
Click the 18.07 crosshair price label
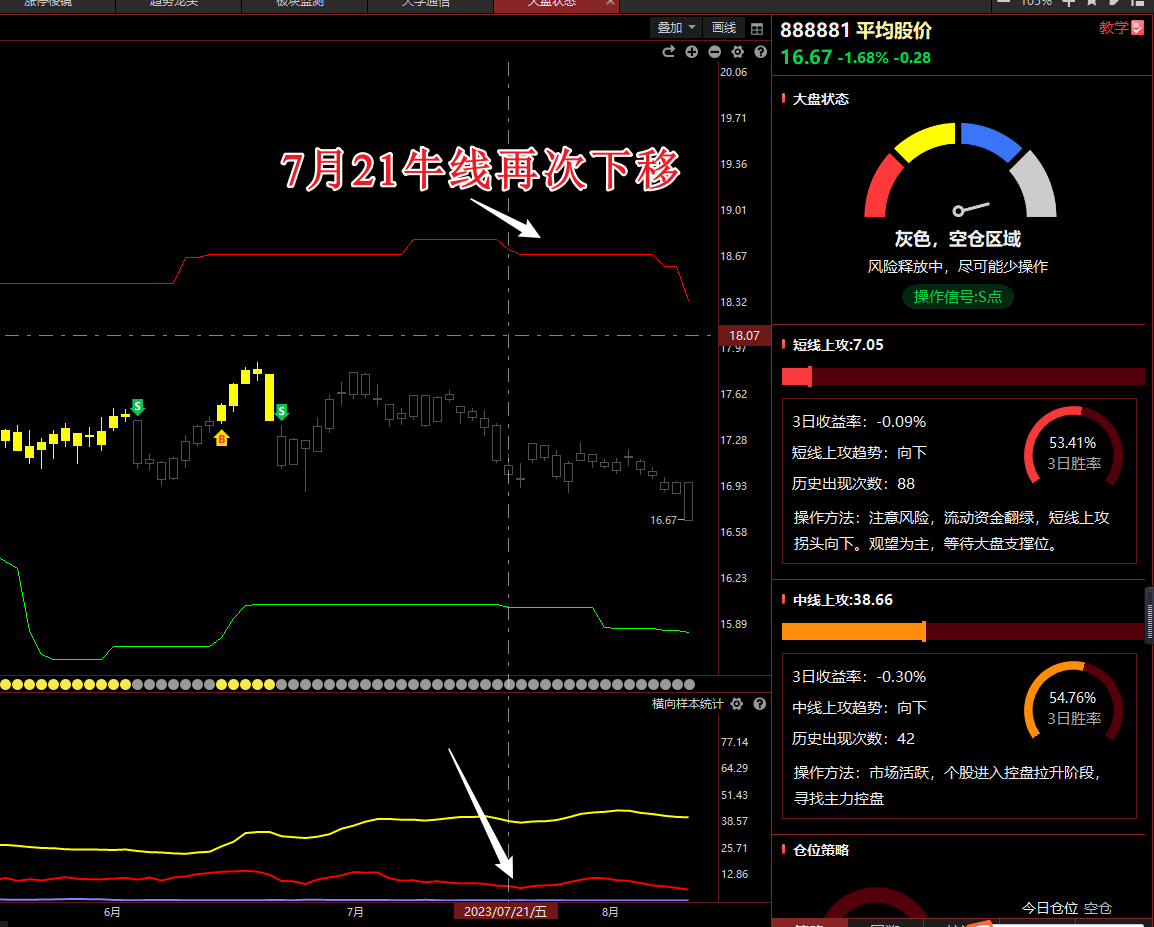(x=744, y=335)
